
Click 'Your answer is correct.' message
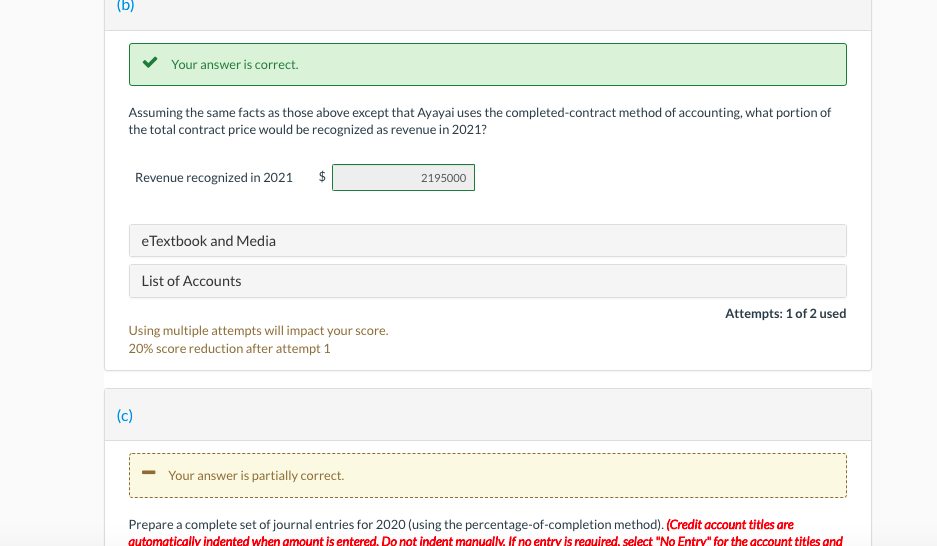(234, 65)
